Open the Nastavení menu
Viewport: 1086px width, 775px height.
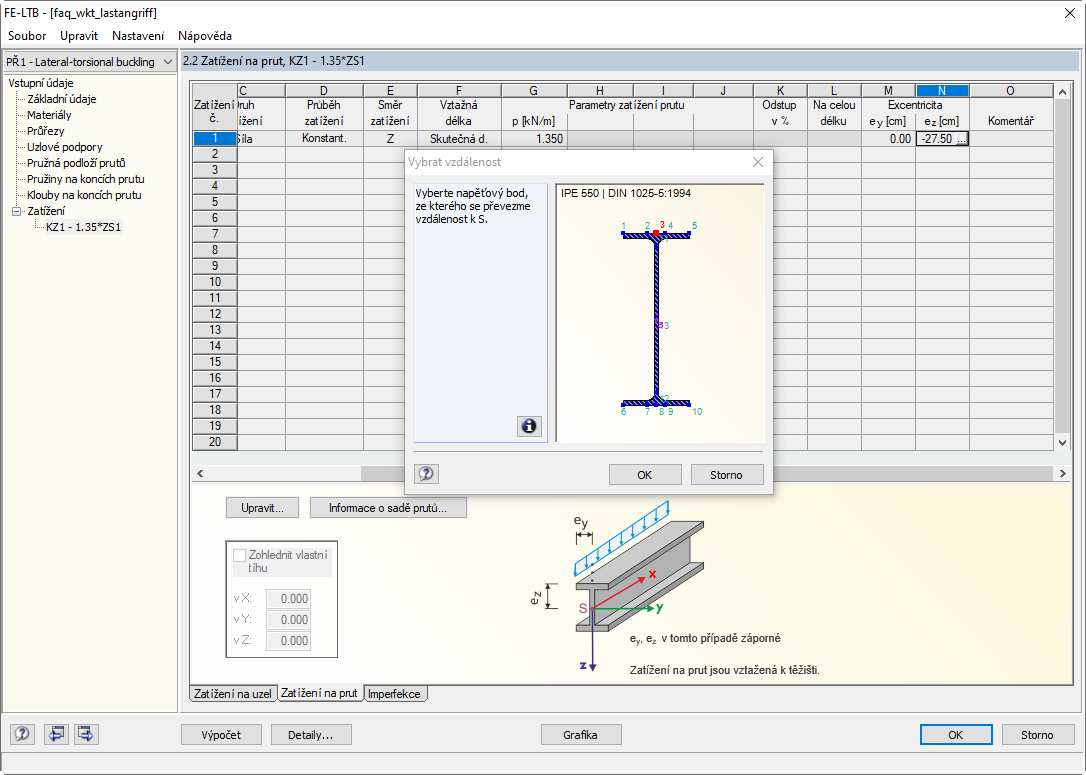[x=138, y=35]
